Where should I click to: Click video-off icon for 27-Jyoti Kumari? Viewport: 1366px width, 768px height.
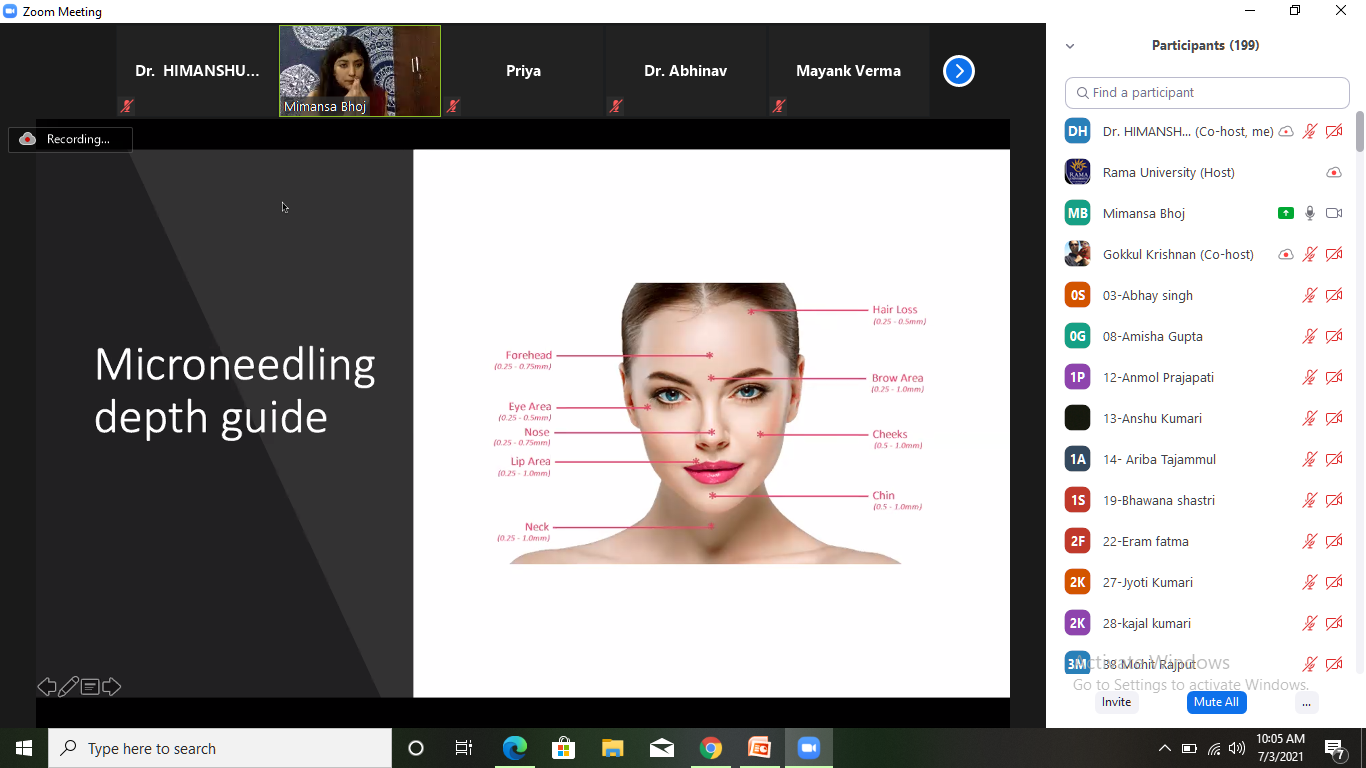tap(1334, 583)
